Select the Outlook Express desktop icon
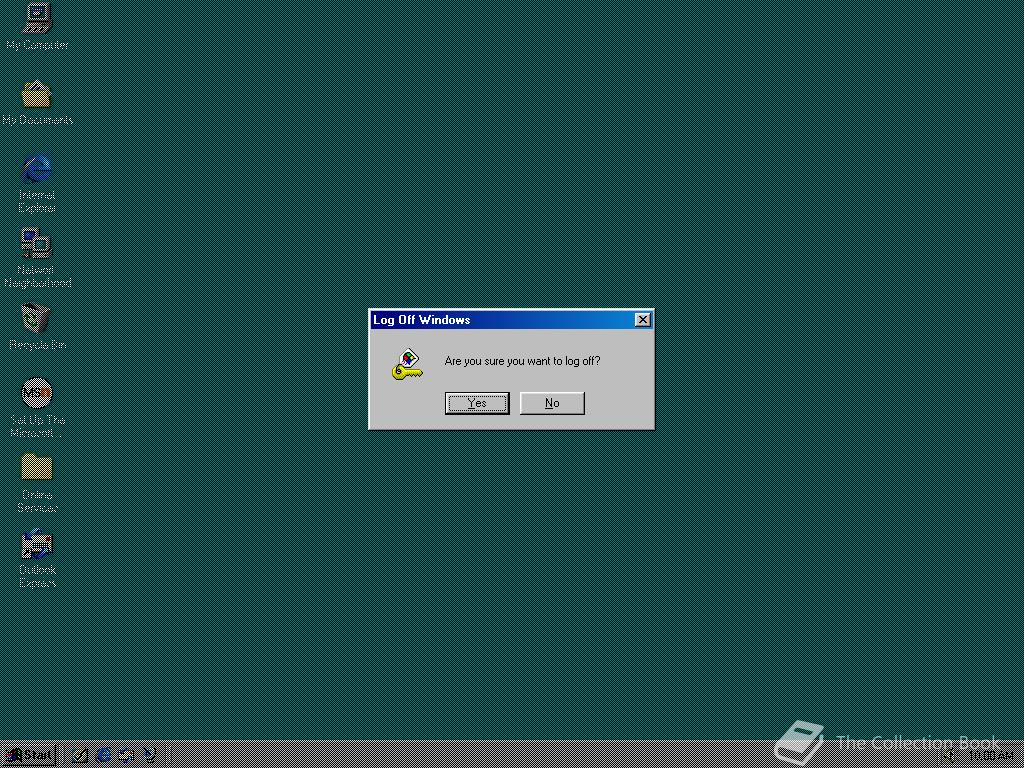 pos(37,558)
